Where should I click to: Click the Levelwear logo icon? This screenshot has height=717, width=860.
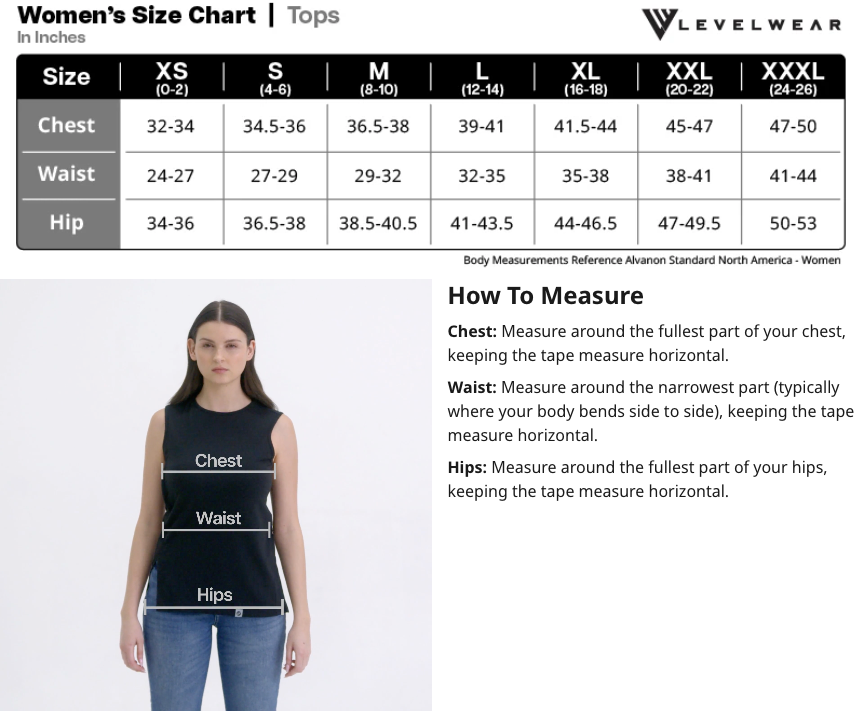click(660, 23)
